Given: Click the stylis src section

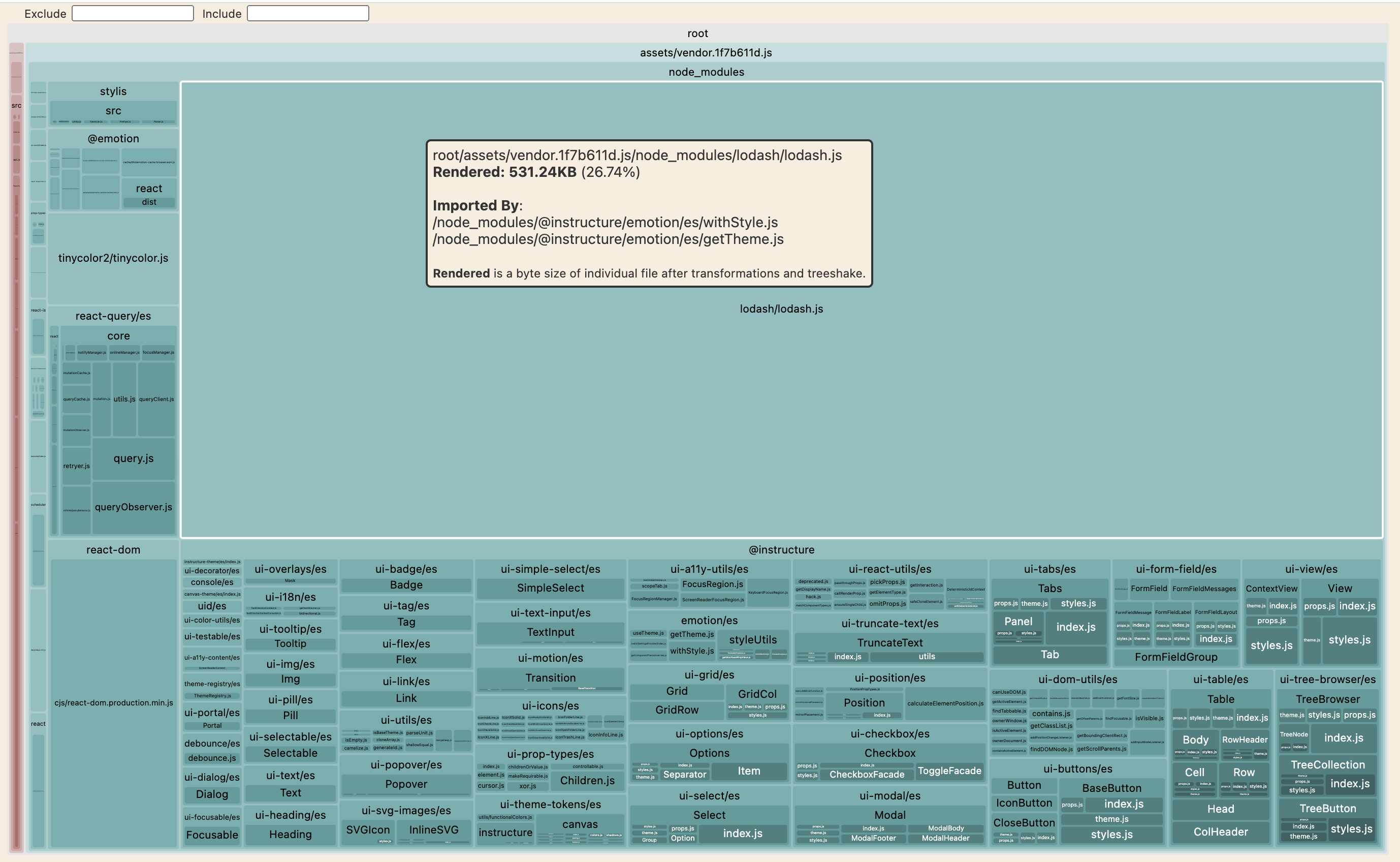Looking at the screenshot, I should (112, 111).
